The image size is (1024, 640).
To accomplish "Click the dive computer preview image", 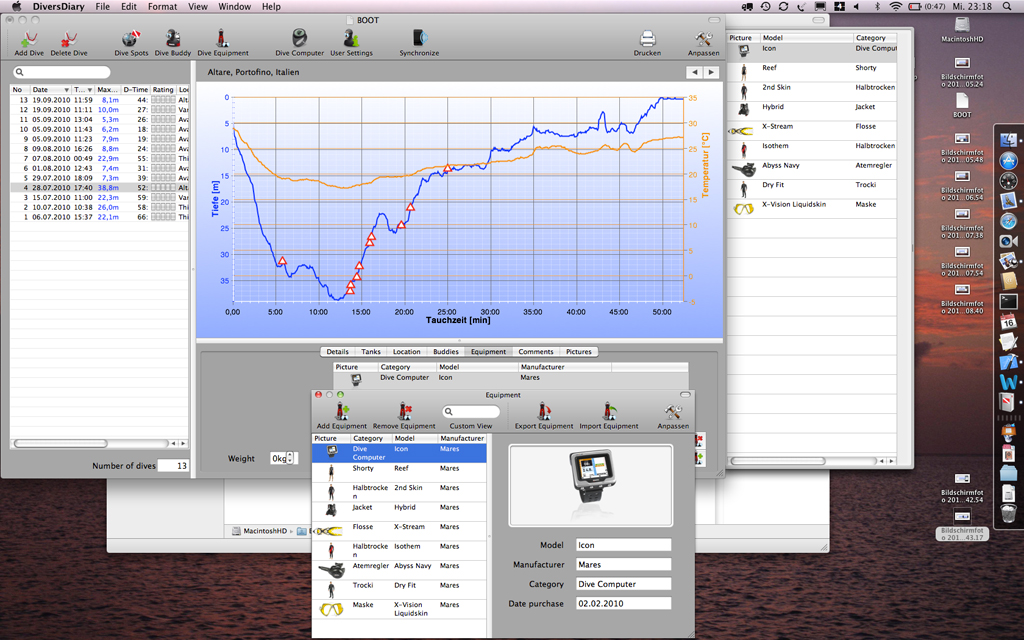I will 590,485.
